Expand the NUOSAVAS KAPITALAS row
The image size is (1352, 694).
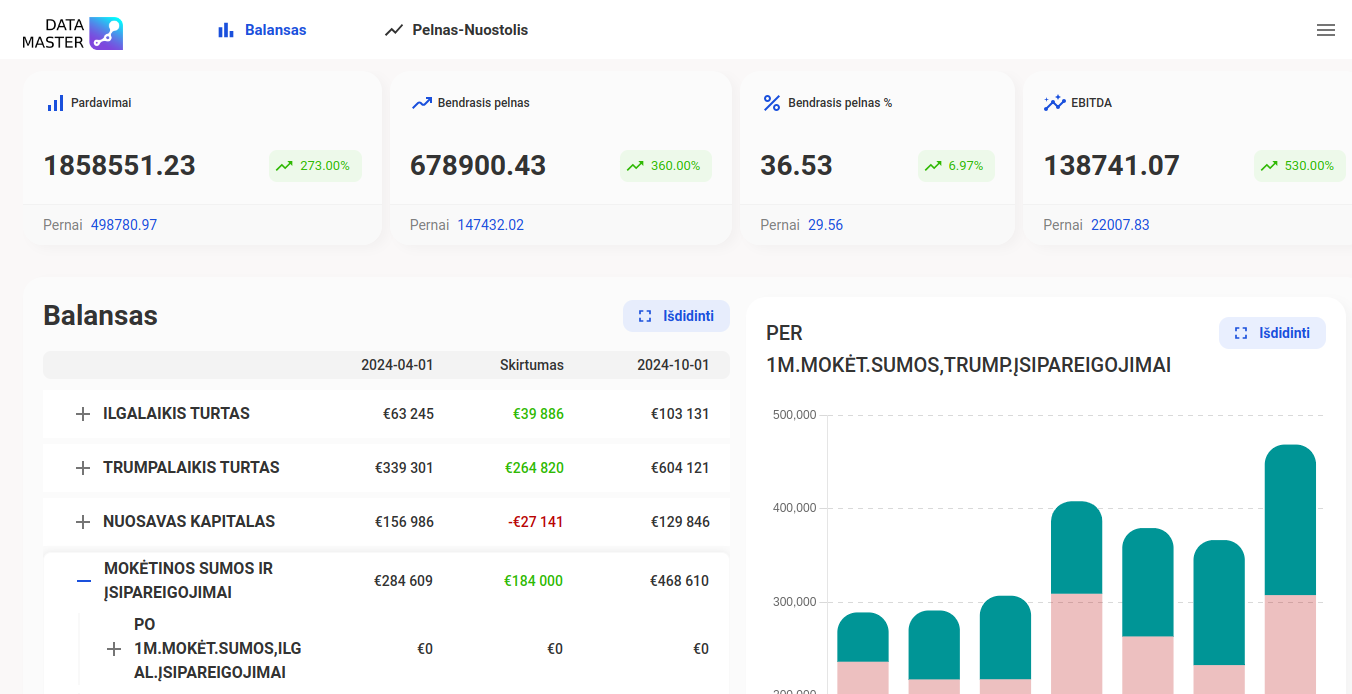tap(83, 522)
